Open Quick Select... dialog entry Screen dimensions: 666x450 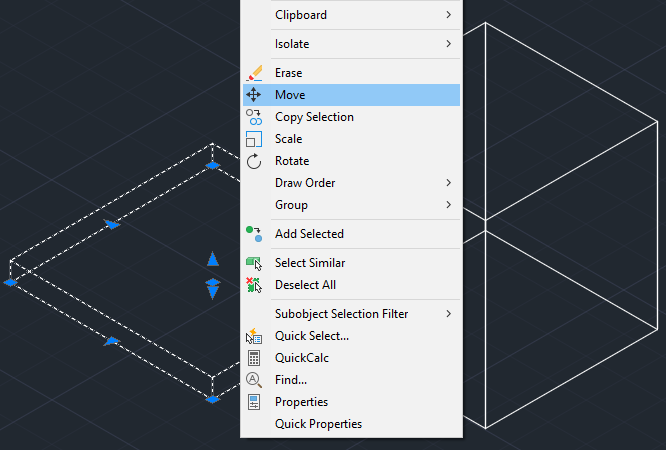pos(351,336)
